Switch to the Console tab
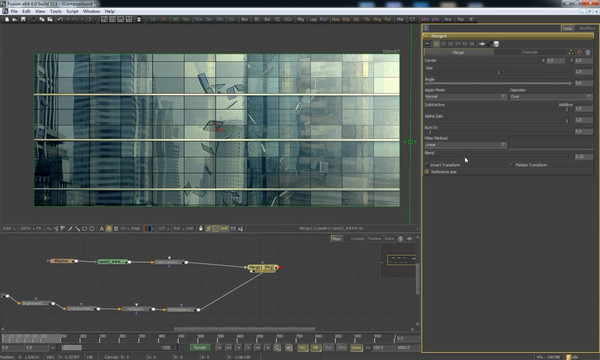 tap(357, 239)
